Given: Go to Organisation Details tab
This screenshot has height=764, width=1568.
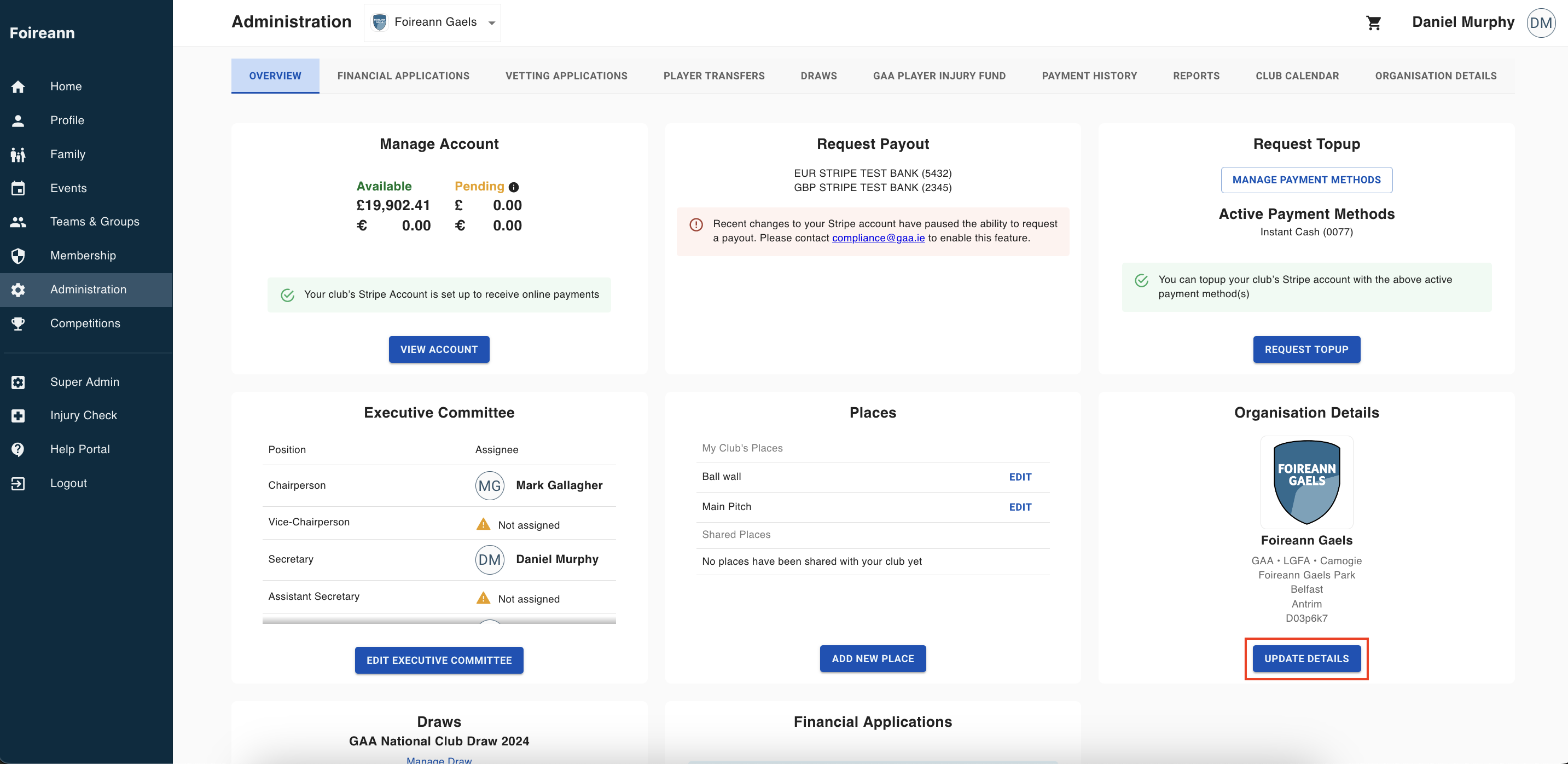Looking at the screenshot, I should click(1435, 76).
